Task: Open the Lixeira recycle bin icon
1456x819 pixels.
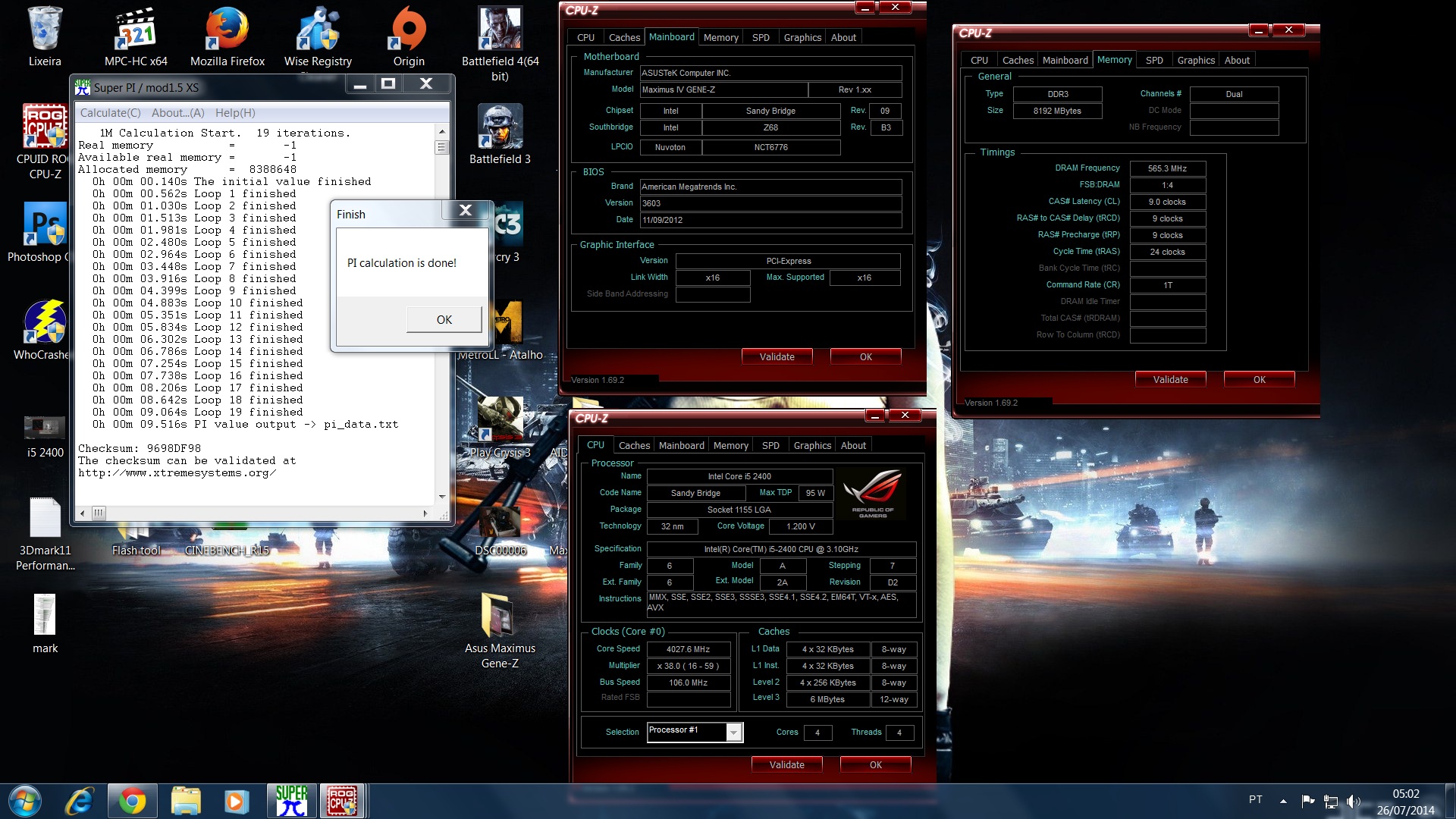Action: (45, 36)
